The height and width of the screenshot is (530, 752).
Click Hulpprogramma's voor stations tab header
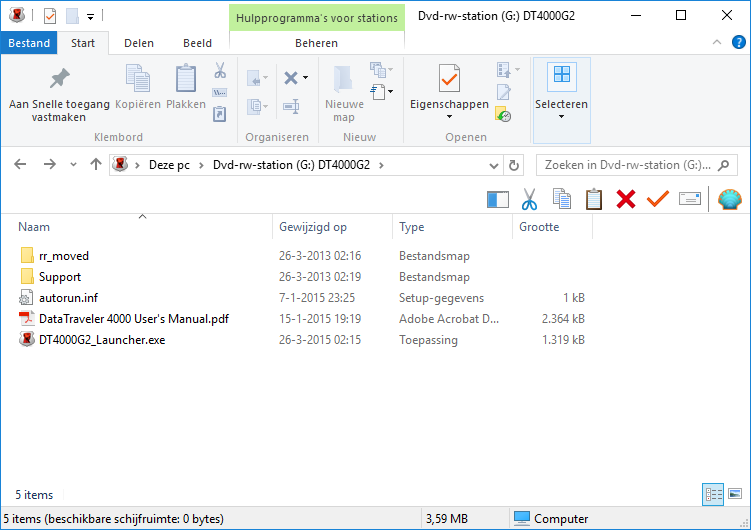coord(317,18)
